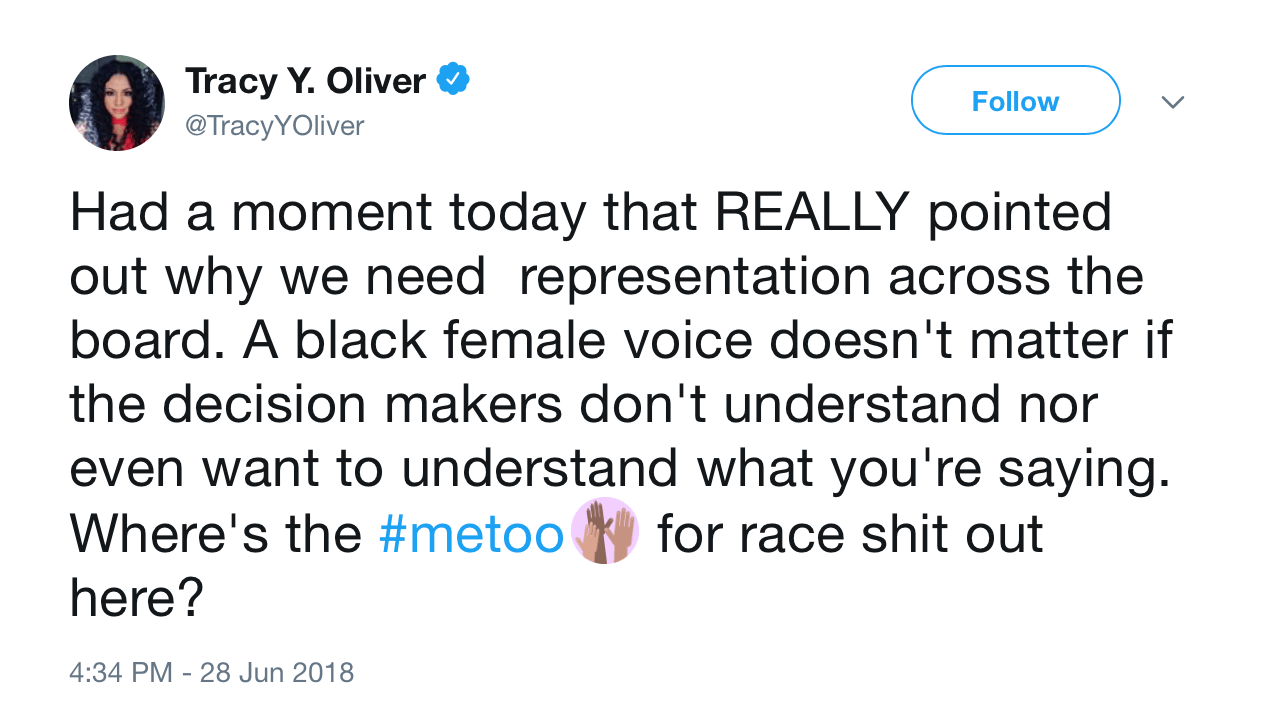
Task: Click the 4:34 PM timestamp
Action: pos(121,672)
